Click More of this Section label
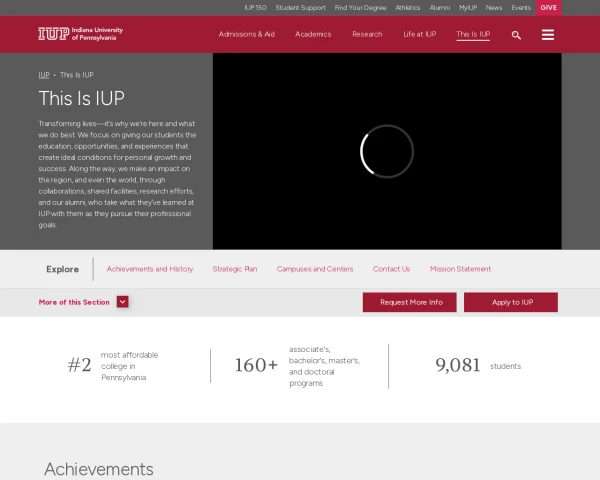The height and width of the screenshot is (480, 600). [x=74, y=302]
